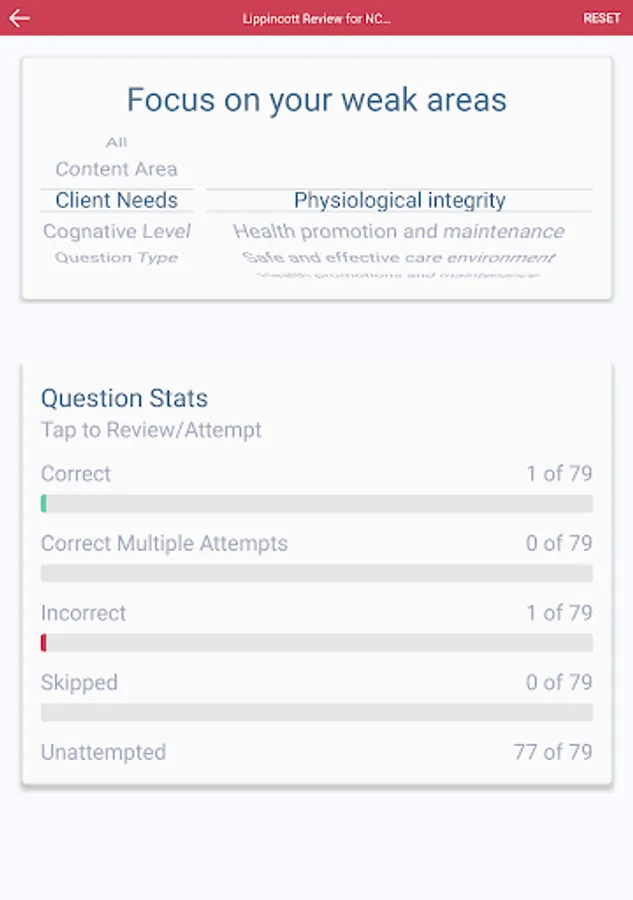Image resolution: width=633 pixels, height=900 pixels.
Task: Review the Skipped questions
Action: [317, 682]
